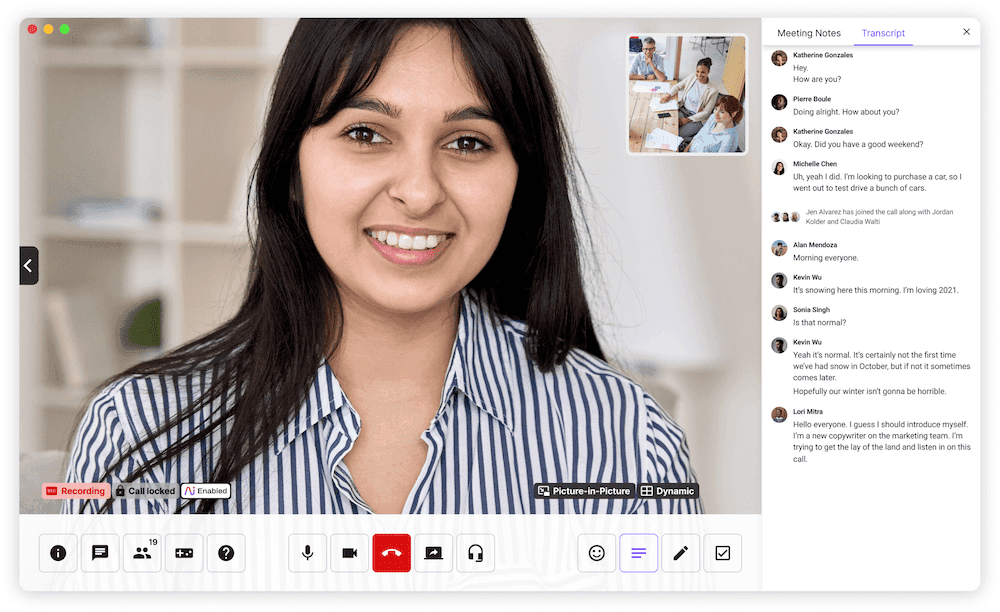Mute the microphone

[307, 553]
